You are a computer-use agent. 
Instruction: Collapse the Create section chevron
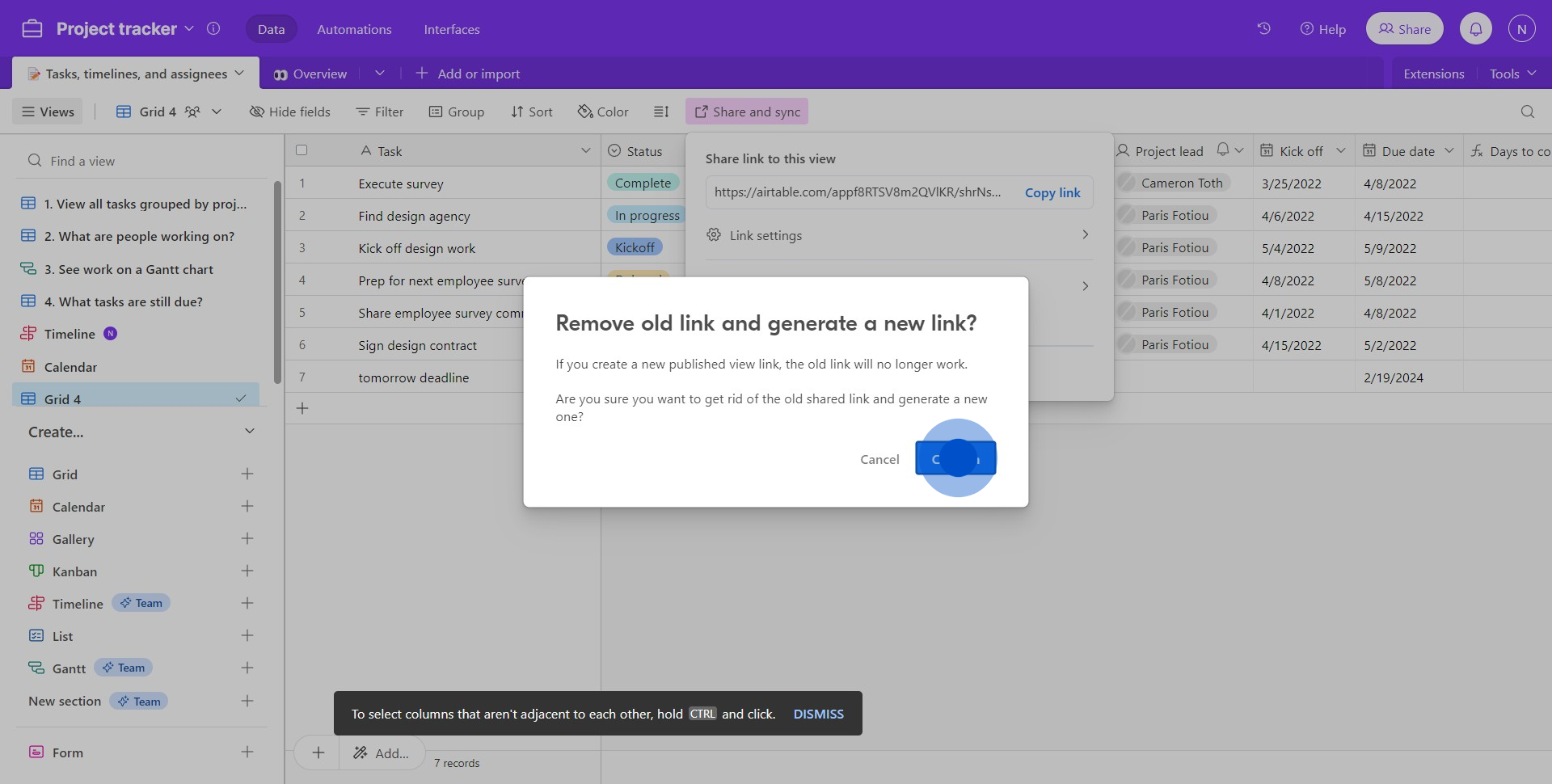250,432
